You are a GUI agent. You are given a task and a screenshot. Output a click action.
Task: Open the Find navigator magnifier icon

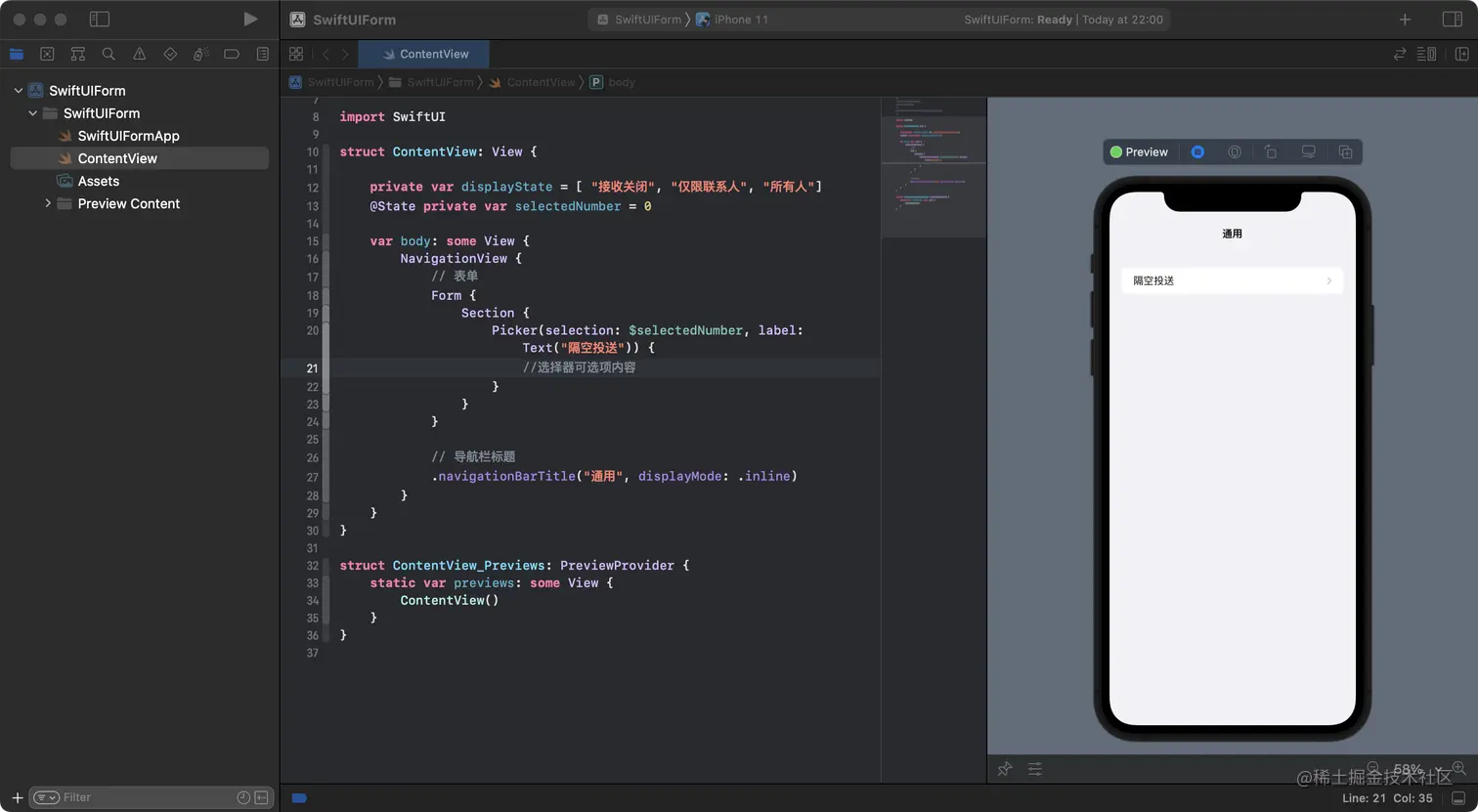109,54
